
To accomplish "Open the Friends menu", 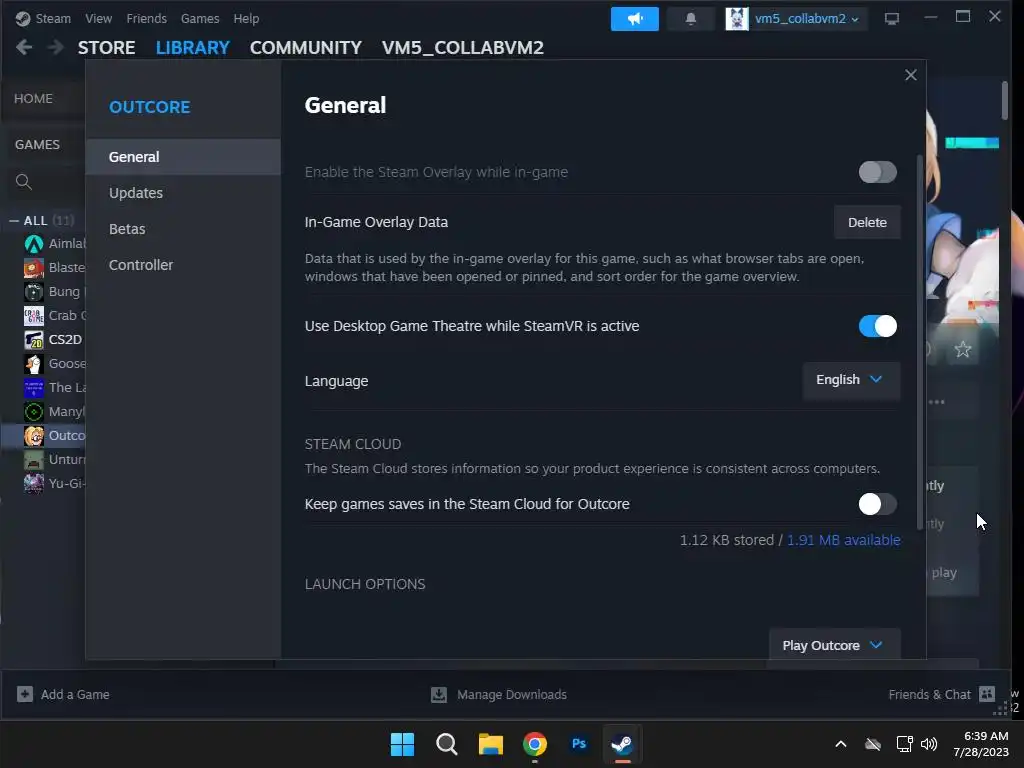I will (146, 18).
